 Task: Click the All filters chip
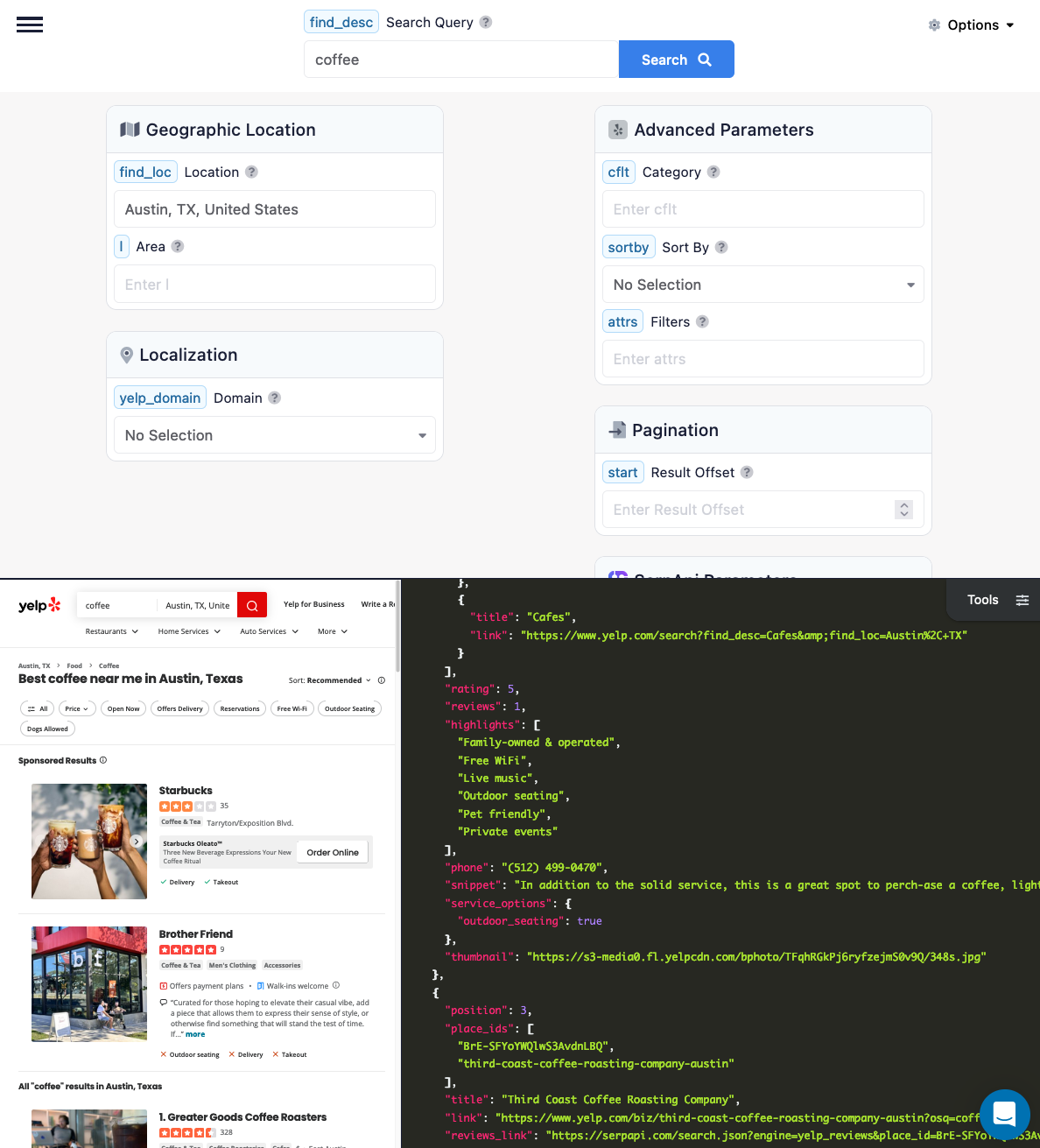[37, 708]
